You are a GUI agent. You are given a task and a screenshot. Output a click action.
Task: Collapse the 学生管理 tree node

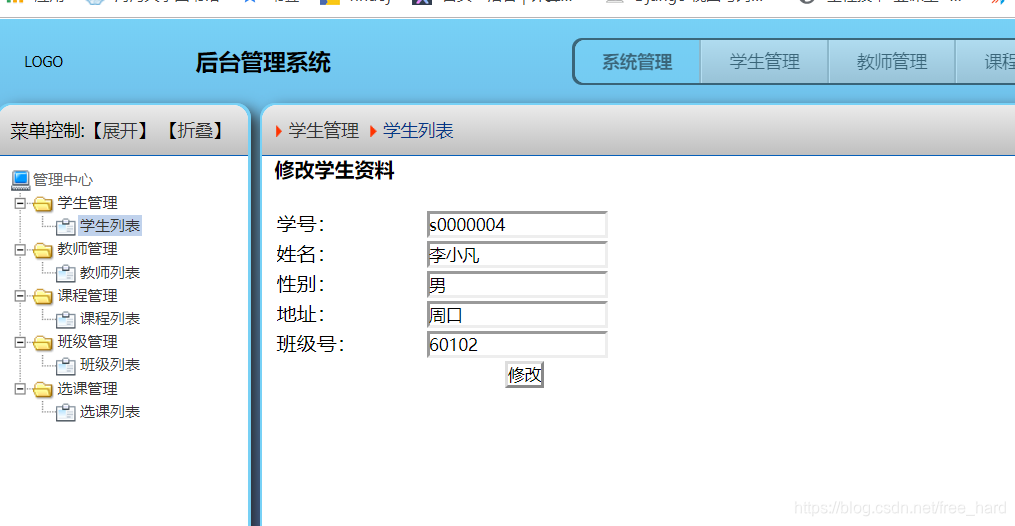[20, 203]
